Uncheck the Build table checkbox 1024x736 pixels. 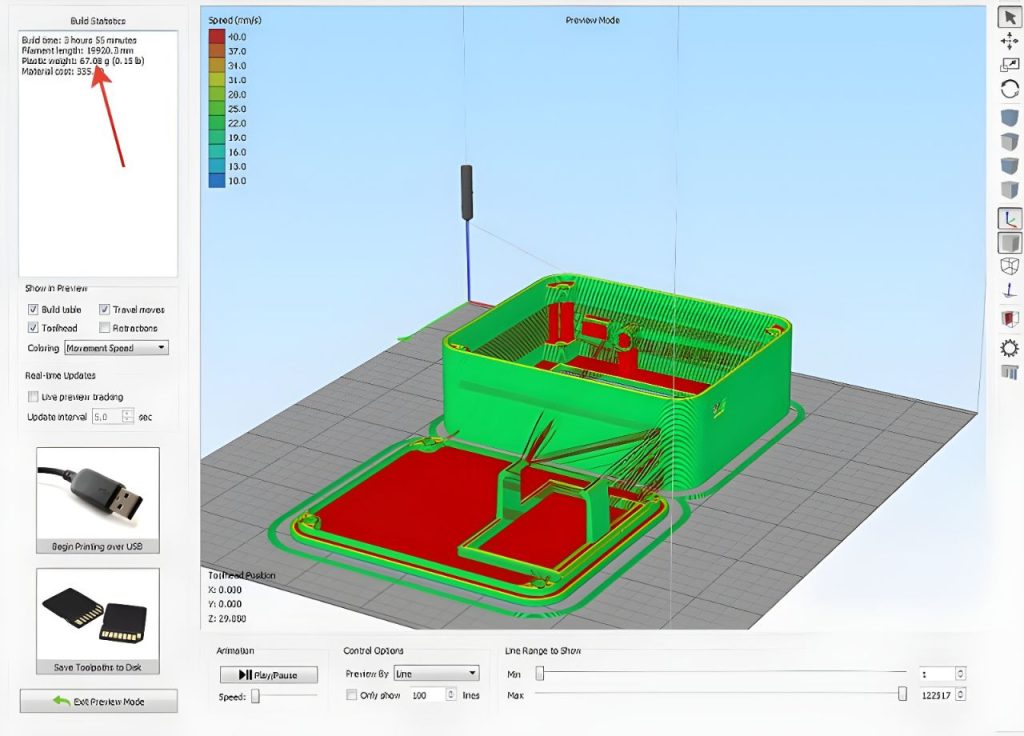pyautogui.click(x=33, y=310)
